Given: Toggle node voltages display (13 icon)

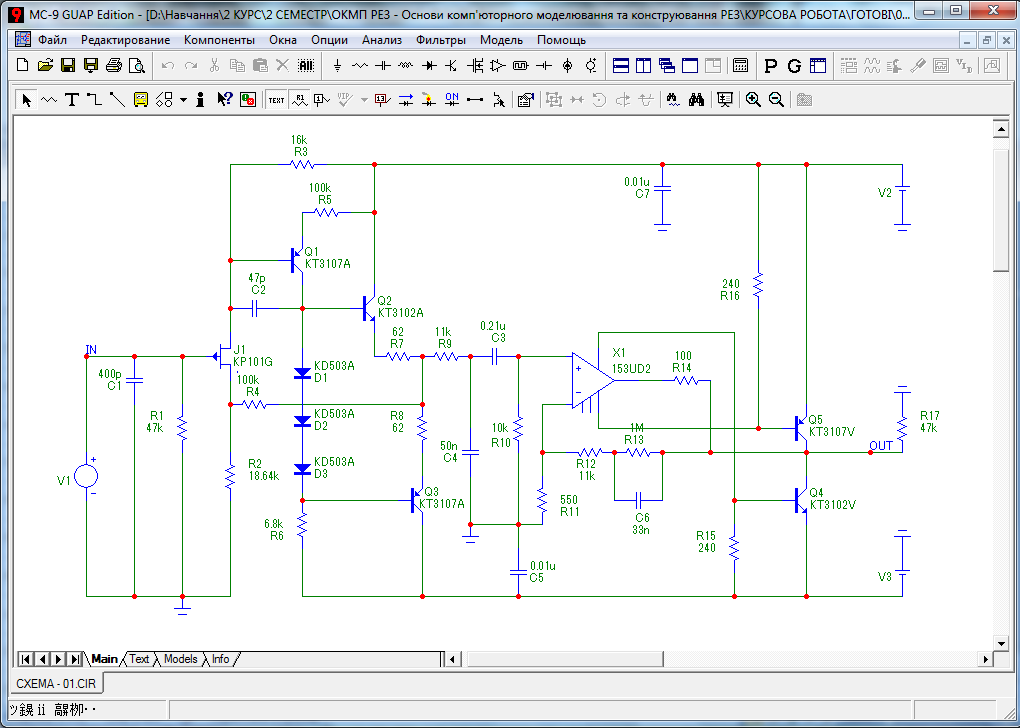Looking at the screenshot, I should point(382,100).
